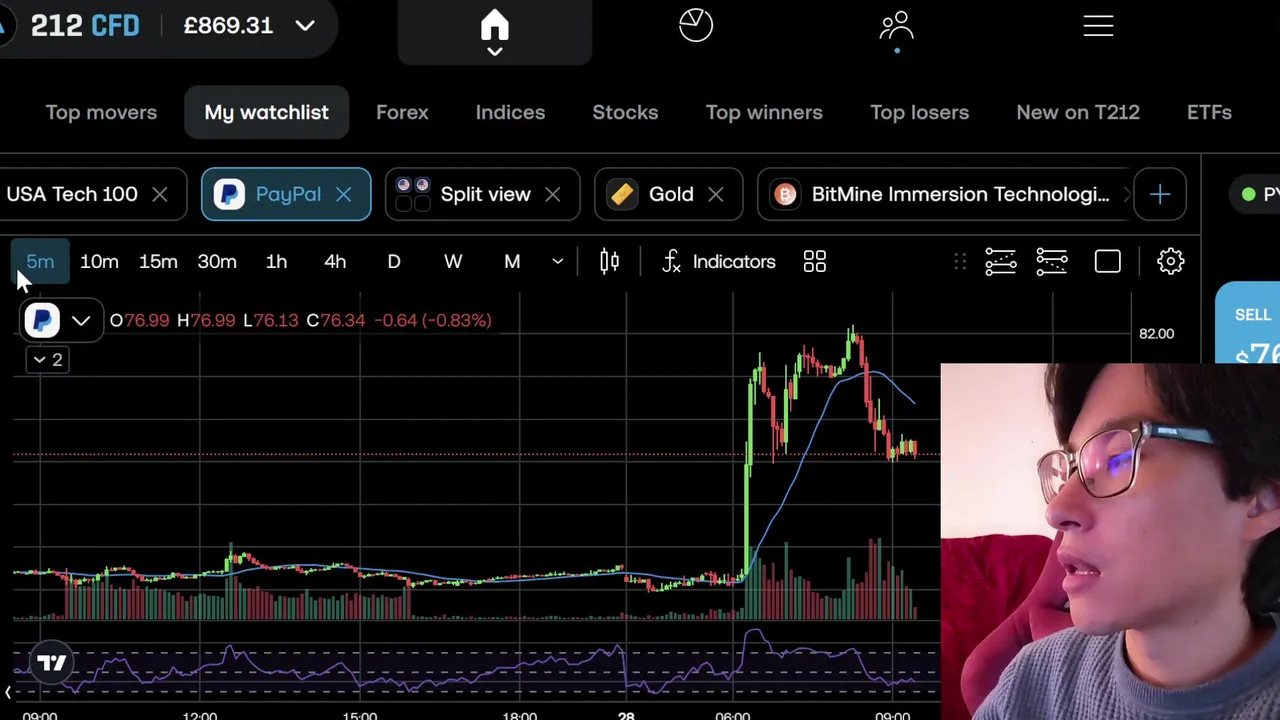This screenshot has height=720, width=1280.
Task: Expand the PayPal symbol dropdown chevron
Action: coord(81,321)
